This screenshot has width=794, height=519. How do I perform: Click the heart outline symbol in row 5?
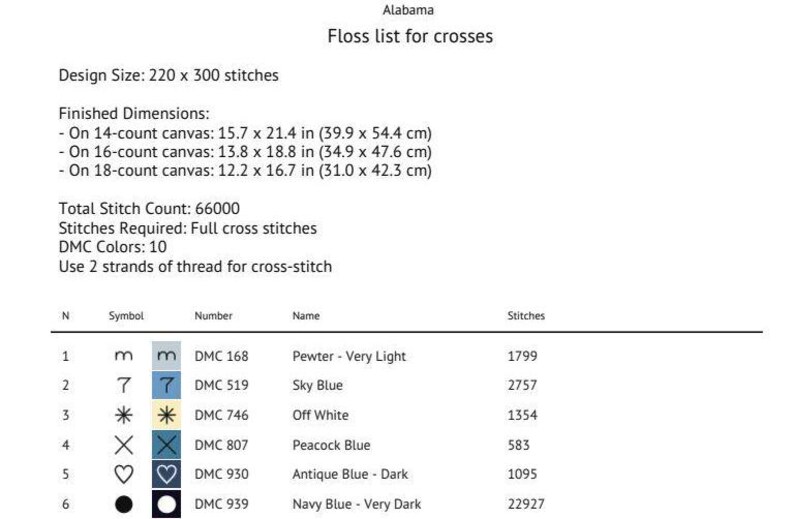point(124,474)
